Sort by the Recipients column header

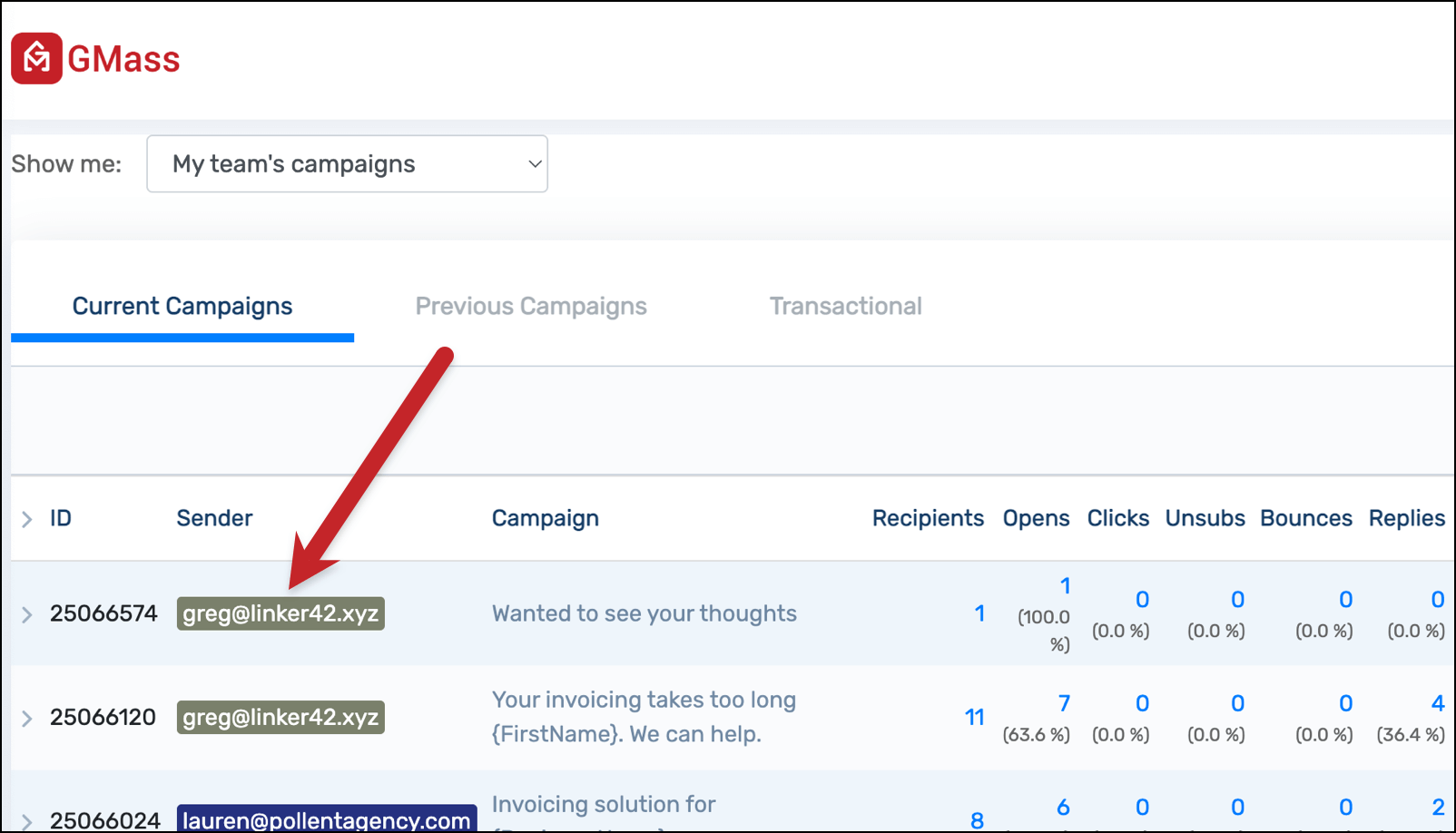point(928,518)
